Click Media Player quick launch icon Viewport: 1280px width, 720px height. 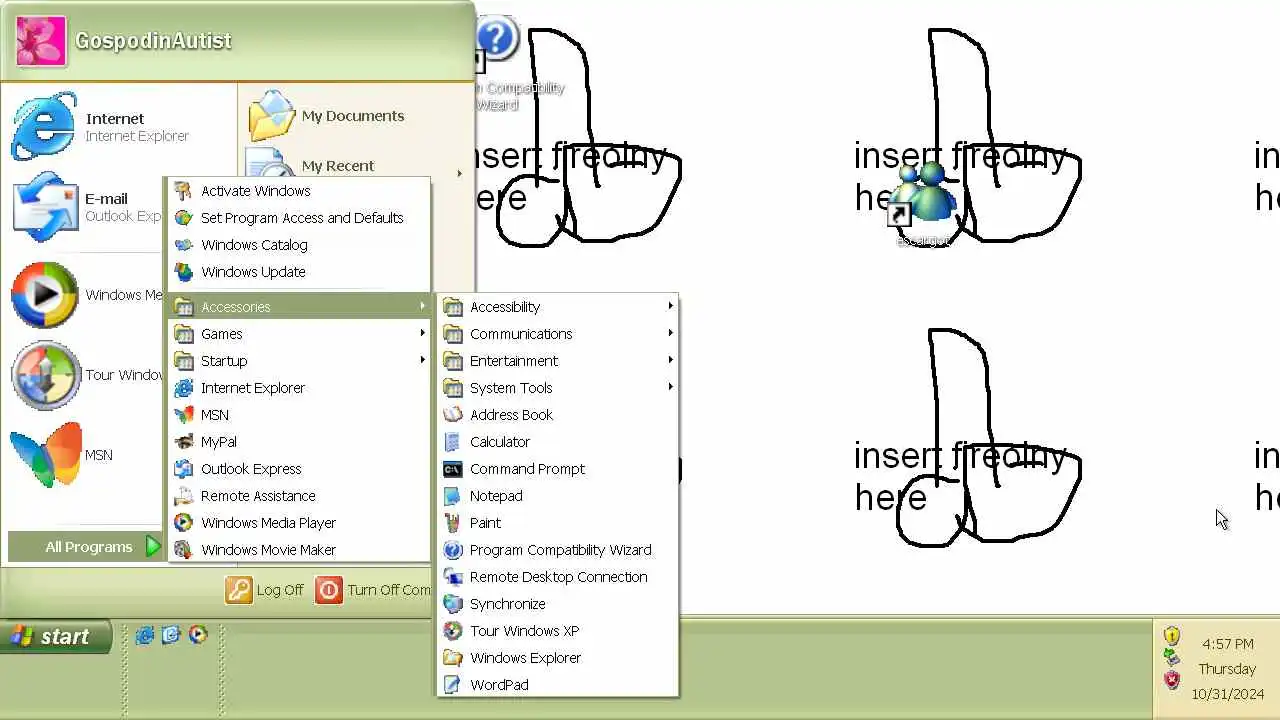click(x=198, y=634)
